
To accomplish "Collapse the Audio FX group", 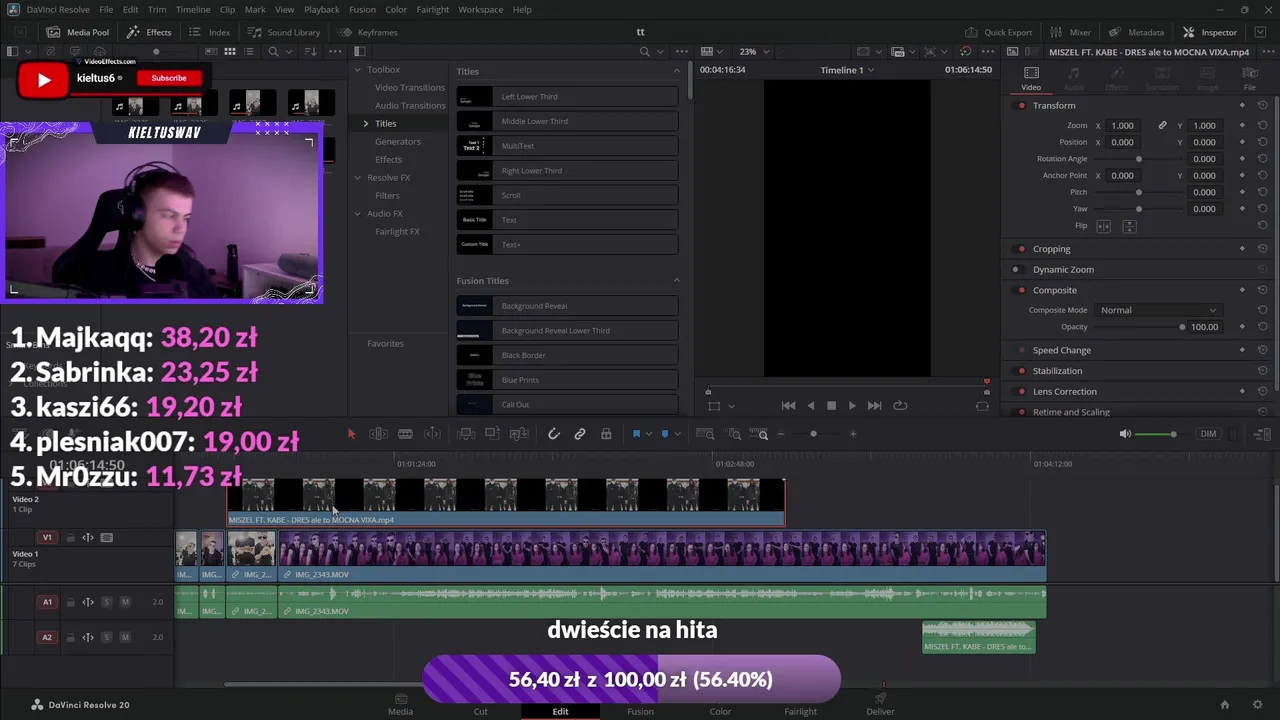I will [x=358, y=214].
